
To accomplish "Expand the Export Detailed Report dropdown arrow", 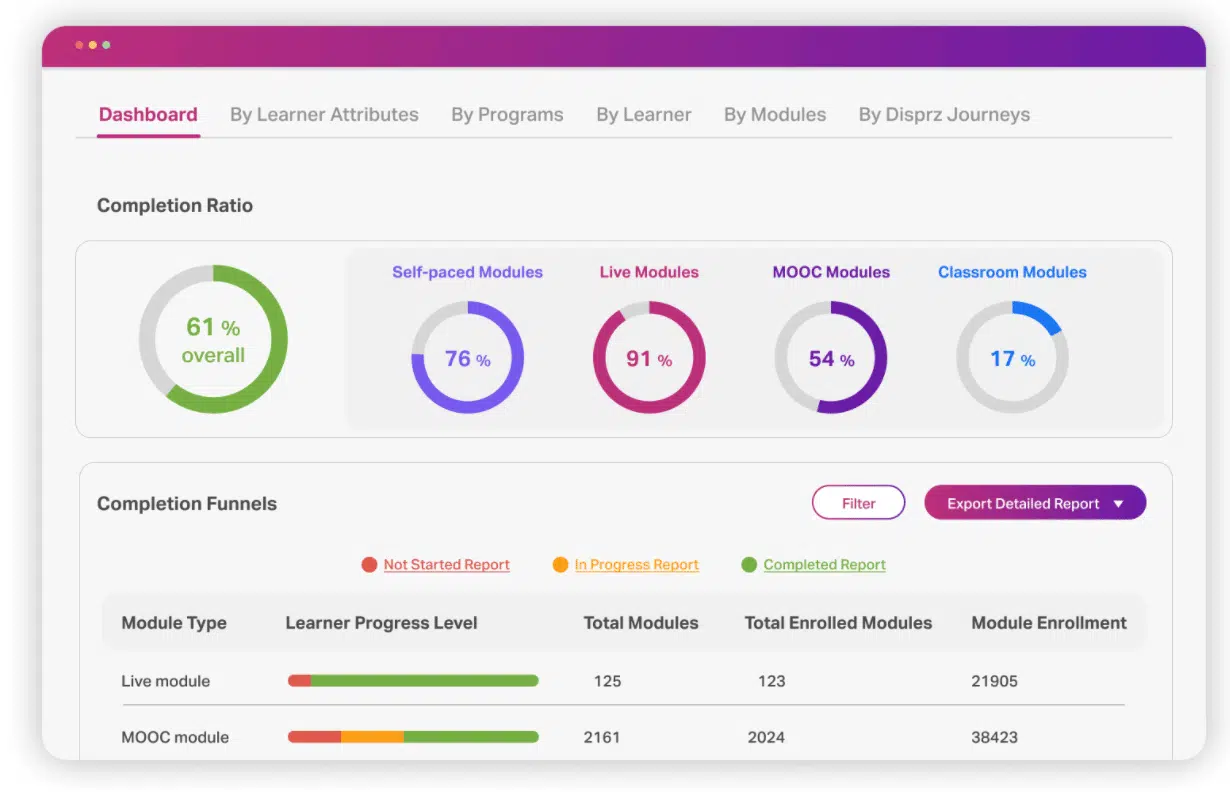I will [x=1118, y=504].
